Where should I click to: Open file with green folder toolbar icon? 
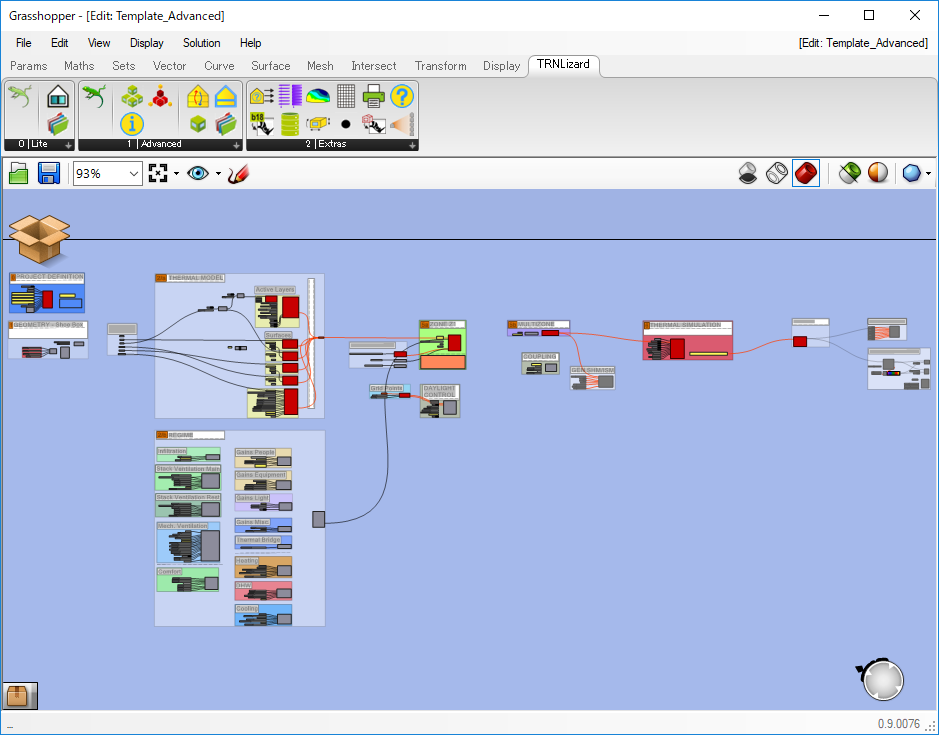(19, 174)
